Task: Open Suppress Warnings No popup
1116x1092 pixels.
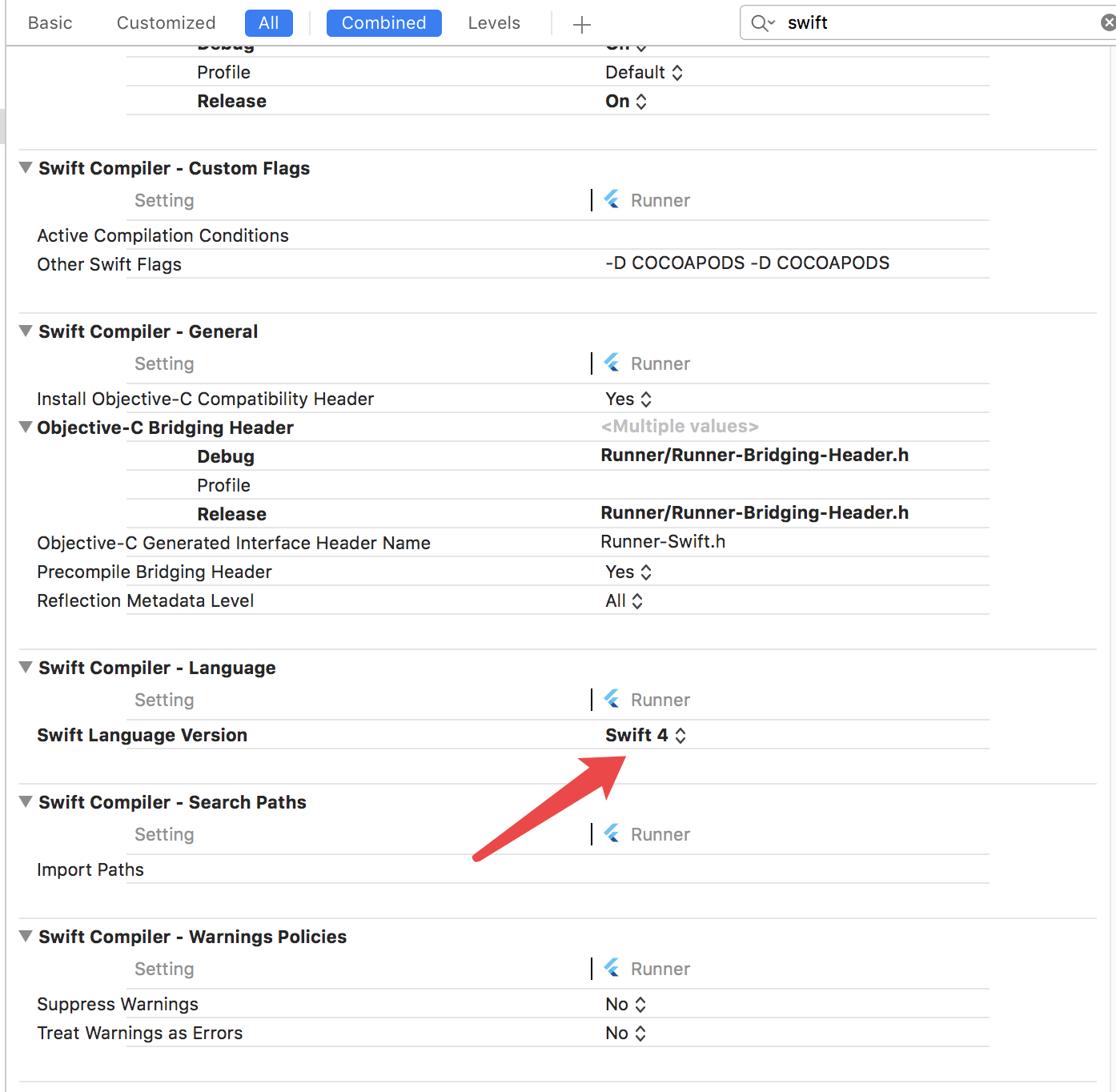Action: click(x=625, y=1004)
